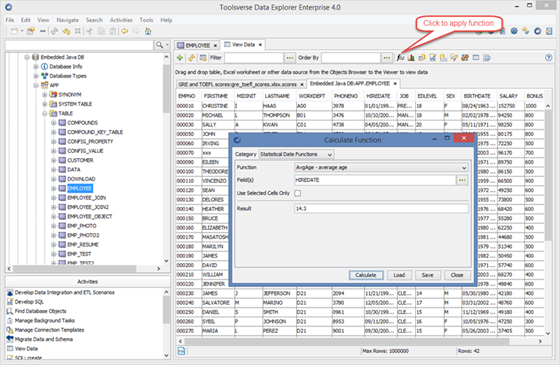The image size is (560, 365).
Task: Open Migrate Data and Schema activity
Action: click(x=44, y=339)
